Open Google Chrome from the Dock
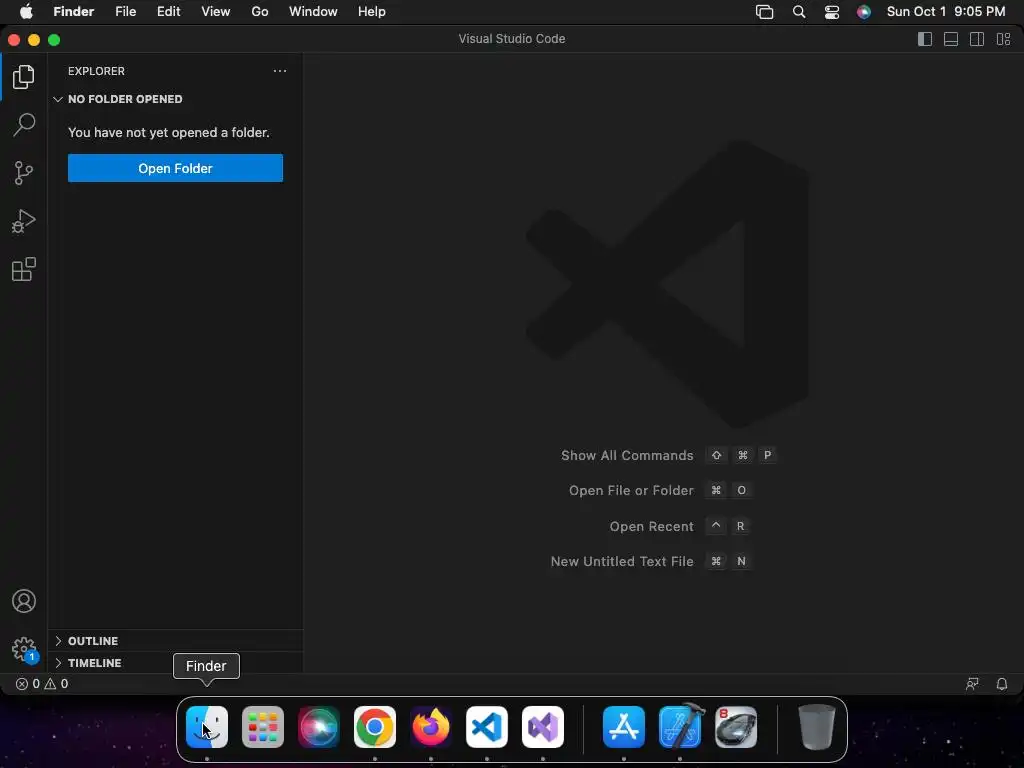1024x768 pixels. (x=375, y=727)
